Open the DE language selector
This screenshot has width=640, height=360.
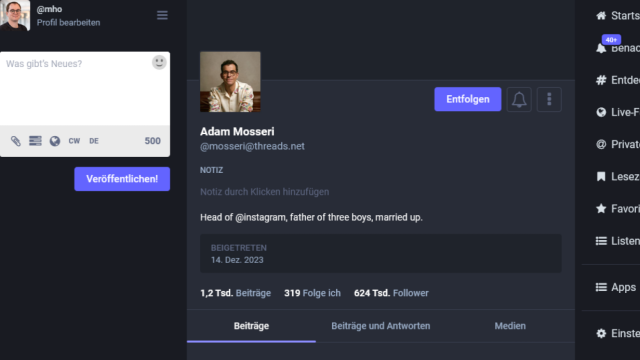(x=94, y=141)
